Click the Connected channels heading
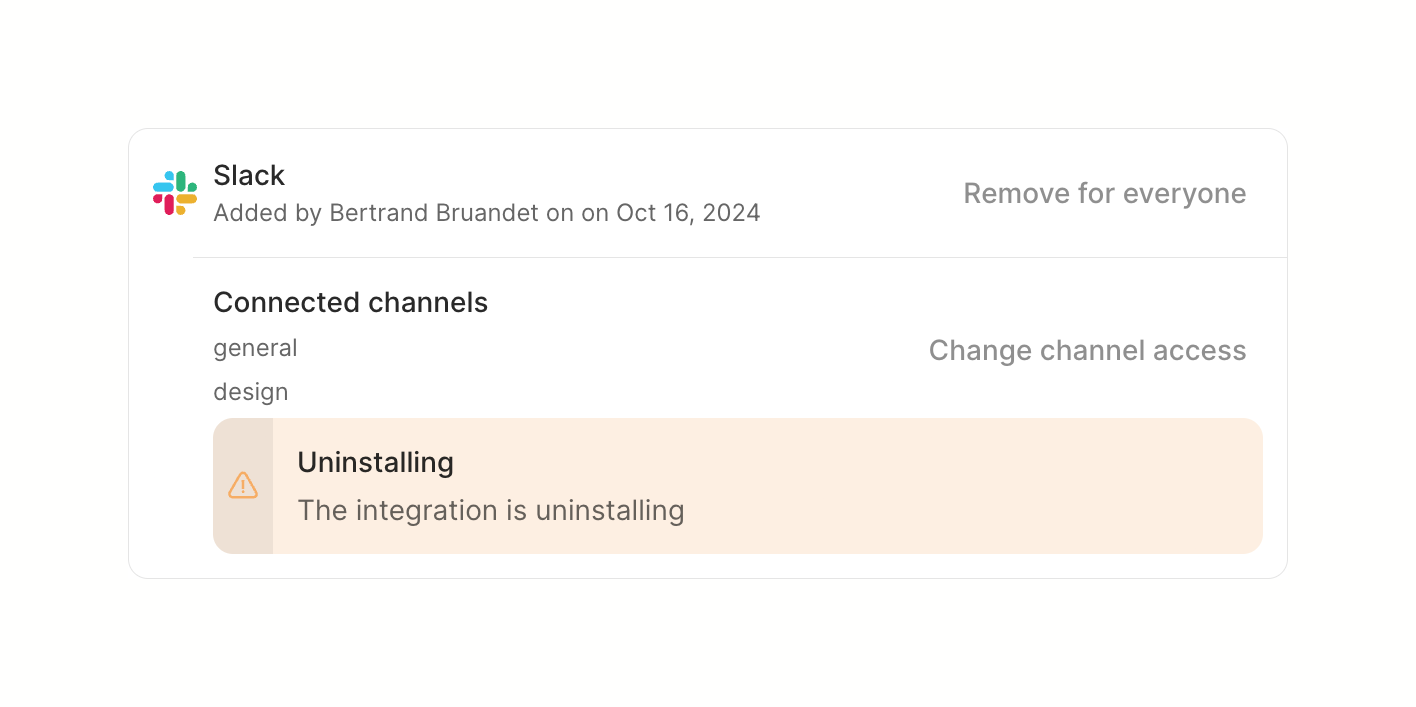 [x=350, y=302]
